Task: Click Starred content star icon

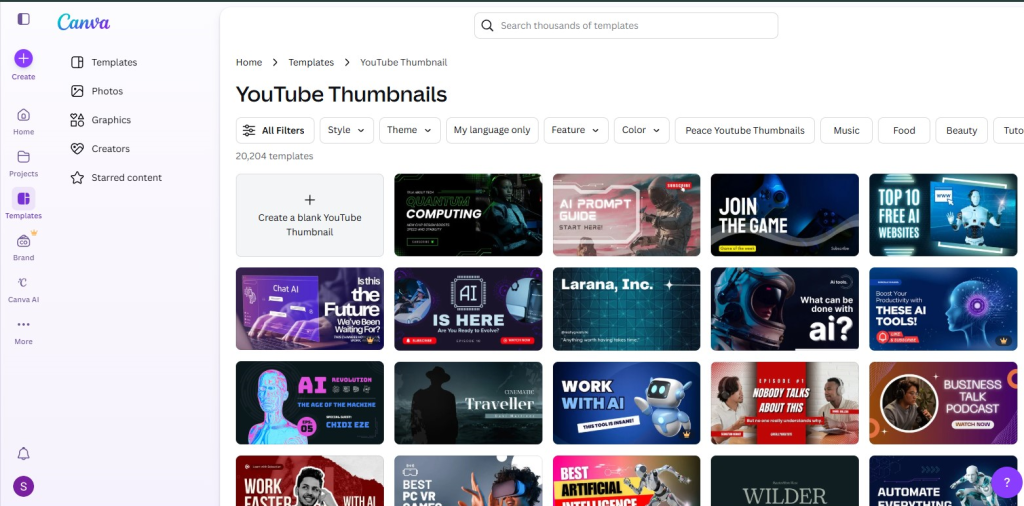Action: tap(77, 178)
